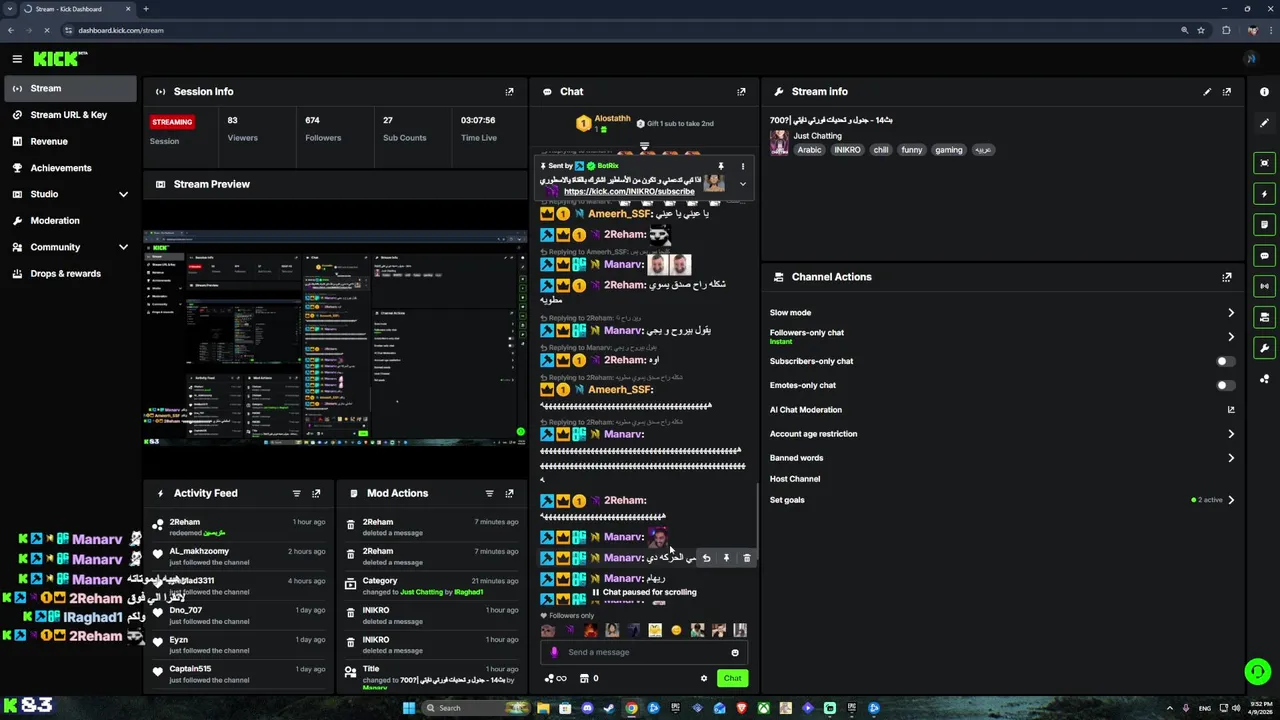1280x720 pixels.
Task: Pop out the Chat panel
Action: click(741, 91)
